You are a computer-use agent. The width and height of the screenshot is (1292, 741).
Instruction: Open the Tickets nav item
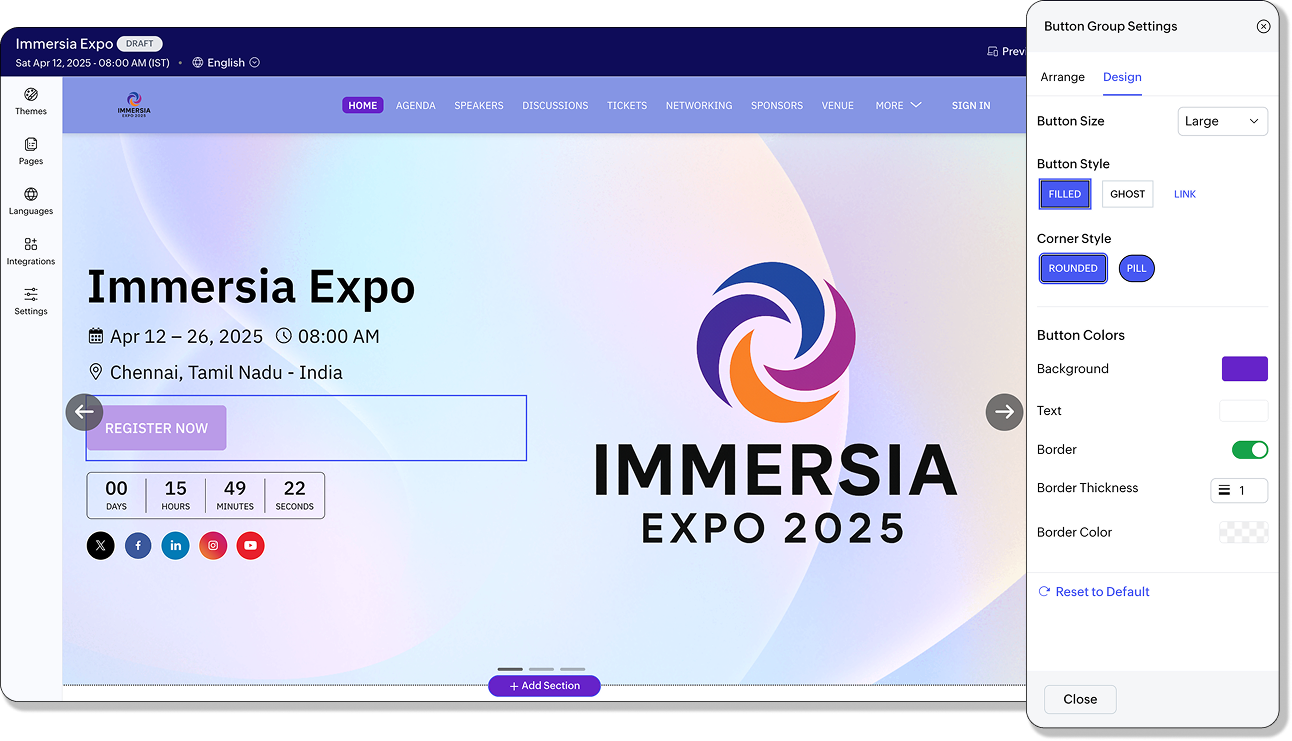(x=627, y=105)
